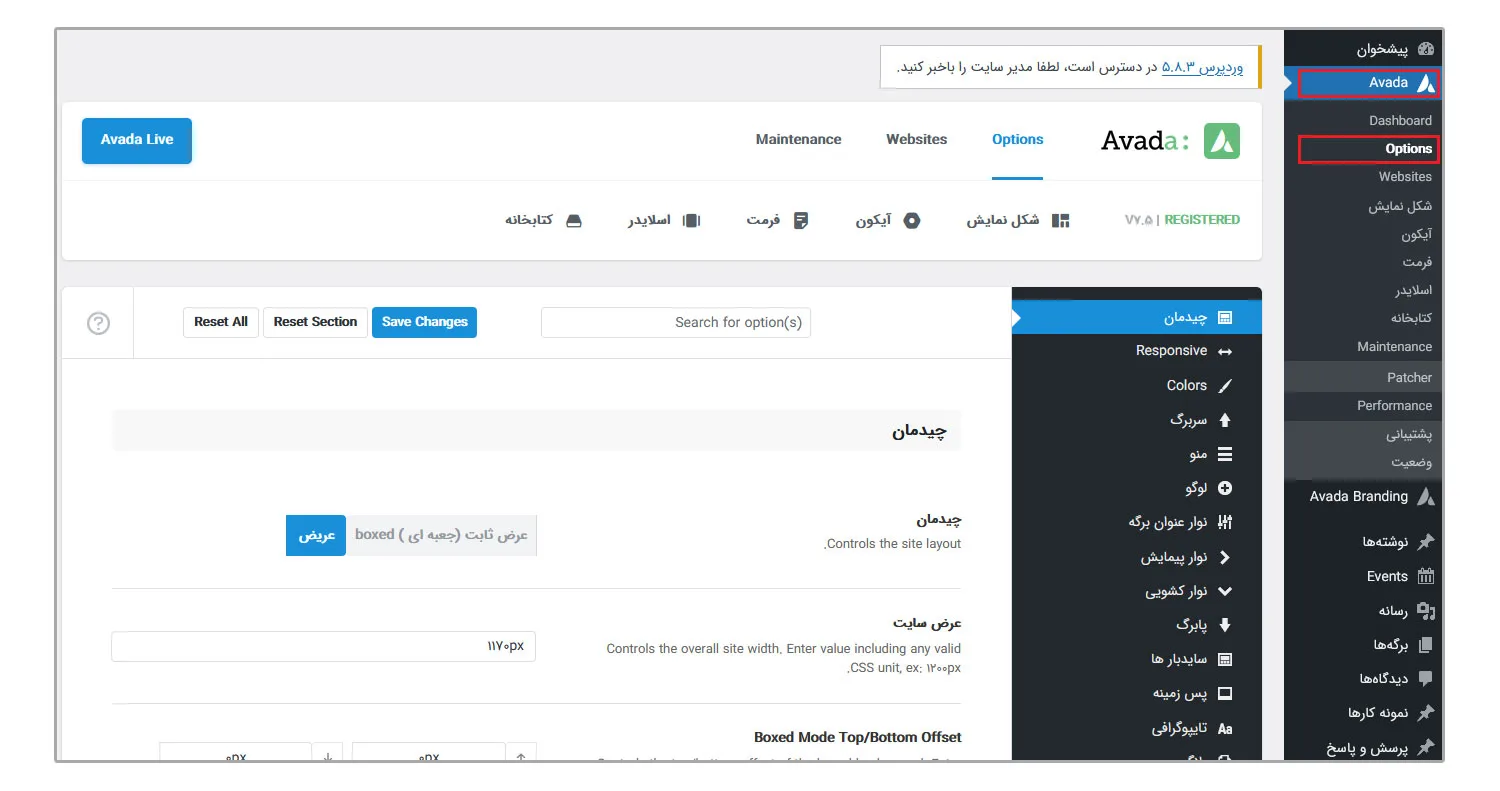Click the calendar icon beside Events
Screen dimensions: 1500x791
point(1426,576)
